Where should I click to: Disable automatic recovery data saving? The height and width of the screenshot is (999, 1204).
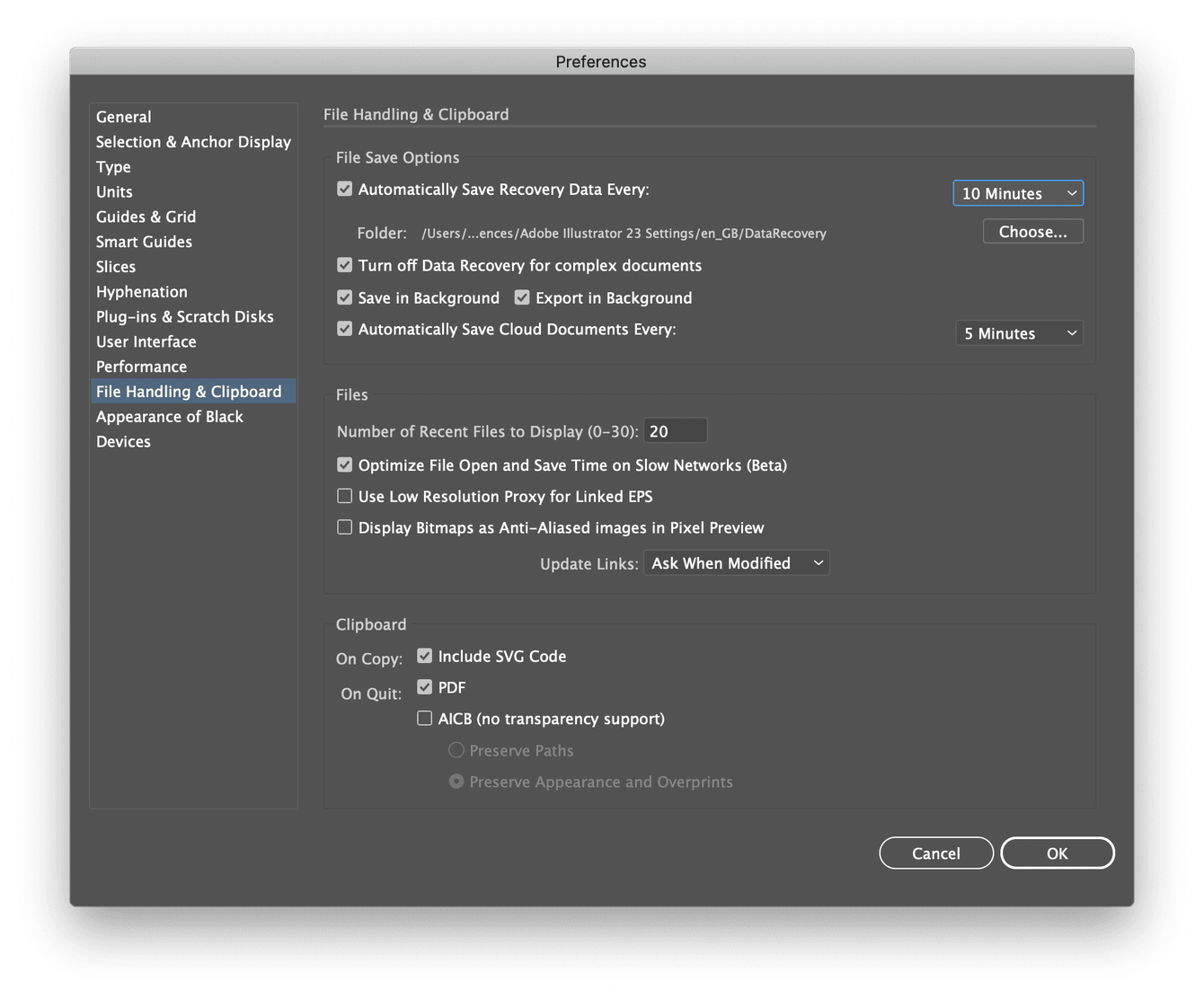tap(344, 189)
